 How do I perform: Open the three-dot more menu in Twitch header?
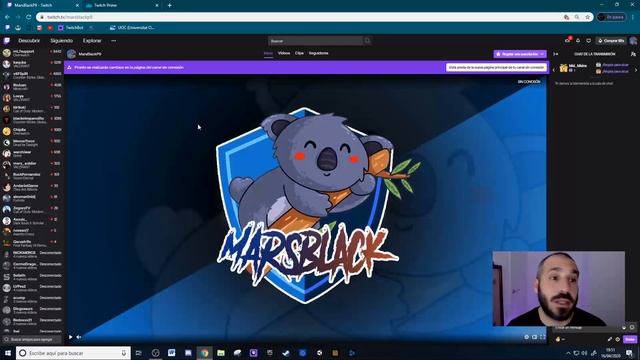click(113, 41)
